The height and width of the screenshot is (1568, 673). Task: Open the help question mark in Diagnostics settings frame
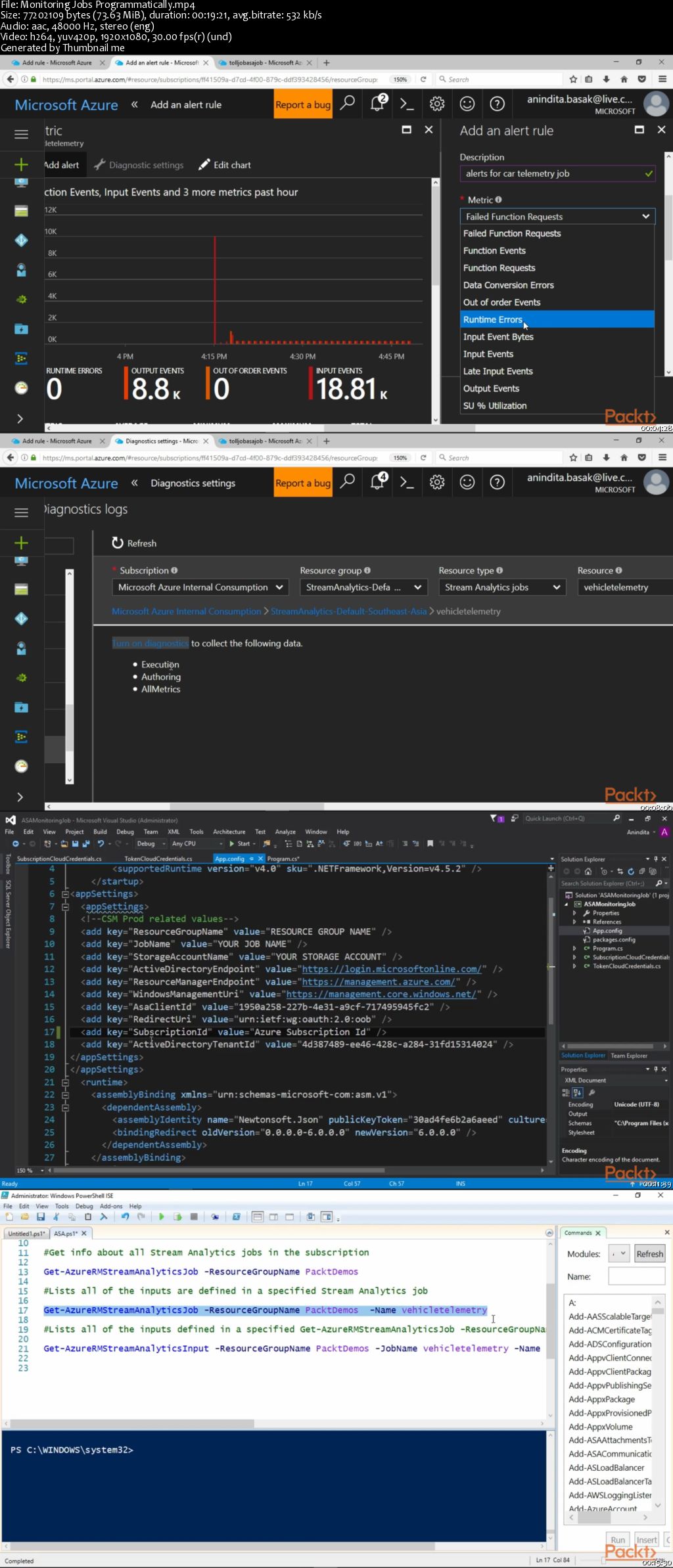click(x=498, y=482)
